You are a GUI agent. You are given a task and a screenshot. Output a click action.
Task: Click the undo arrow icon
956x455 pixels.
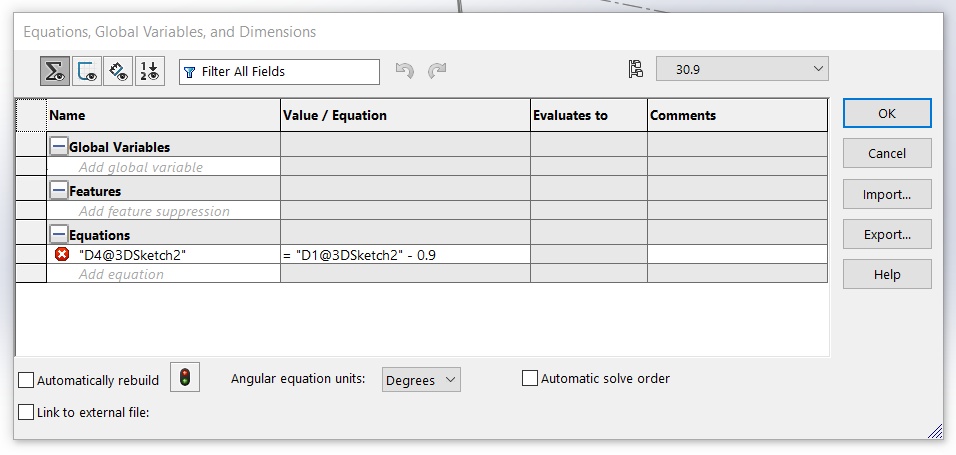pos(404,71)
